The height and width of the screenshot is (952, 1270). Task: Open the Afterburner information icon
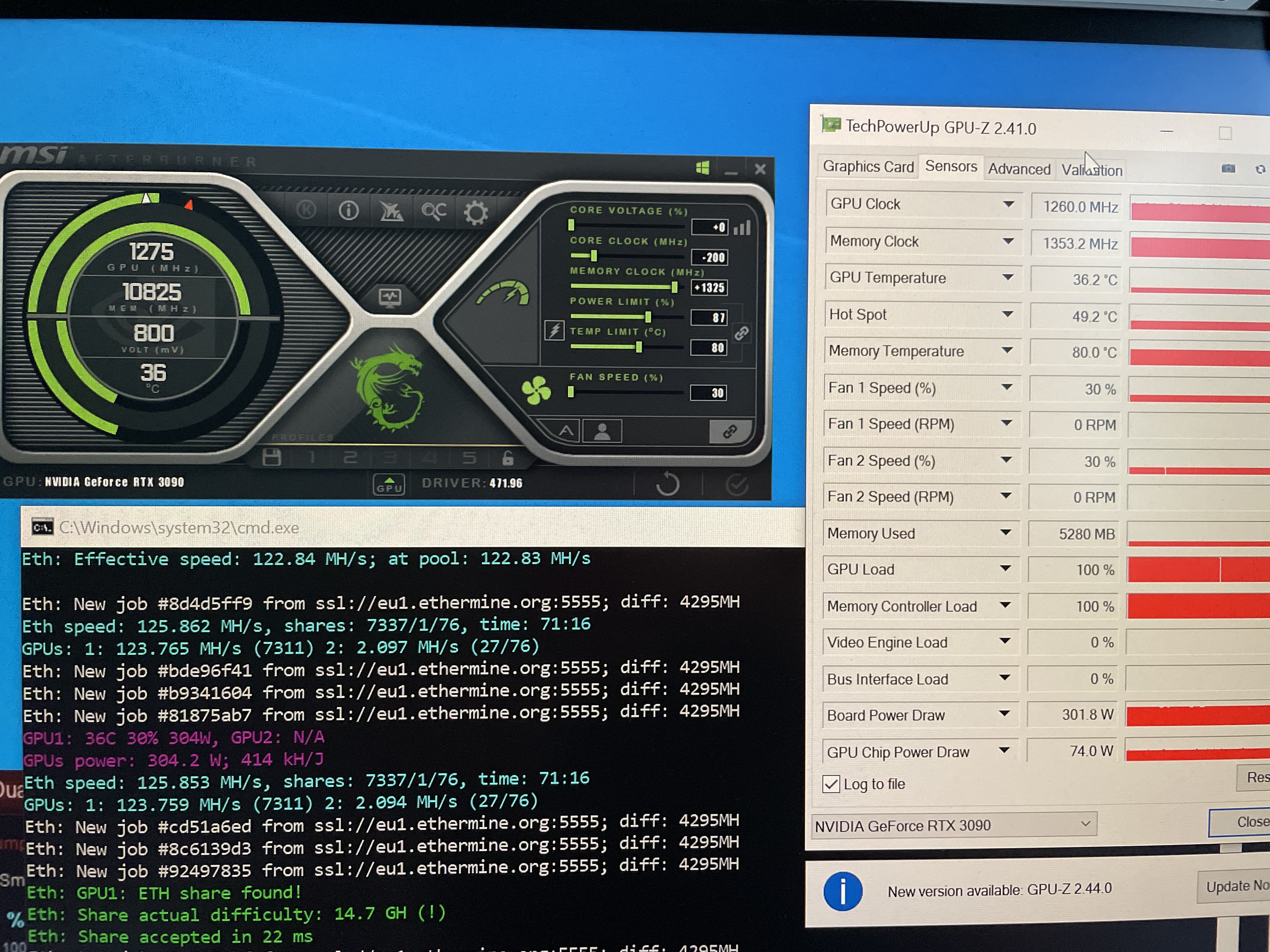coord(348,211)
